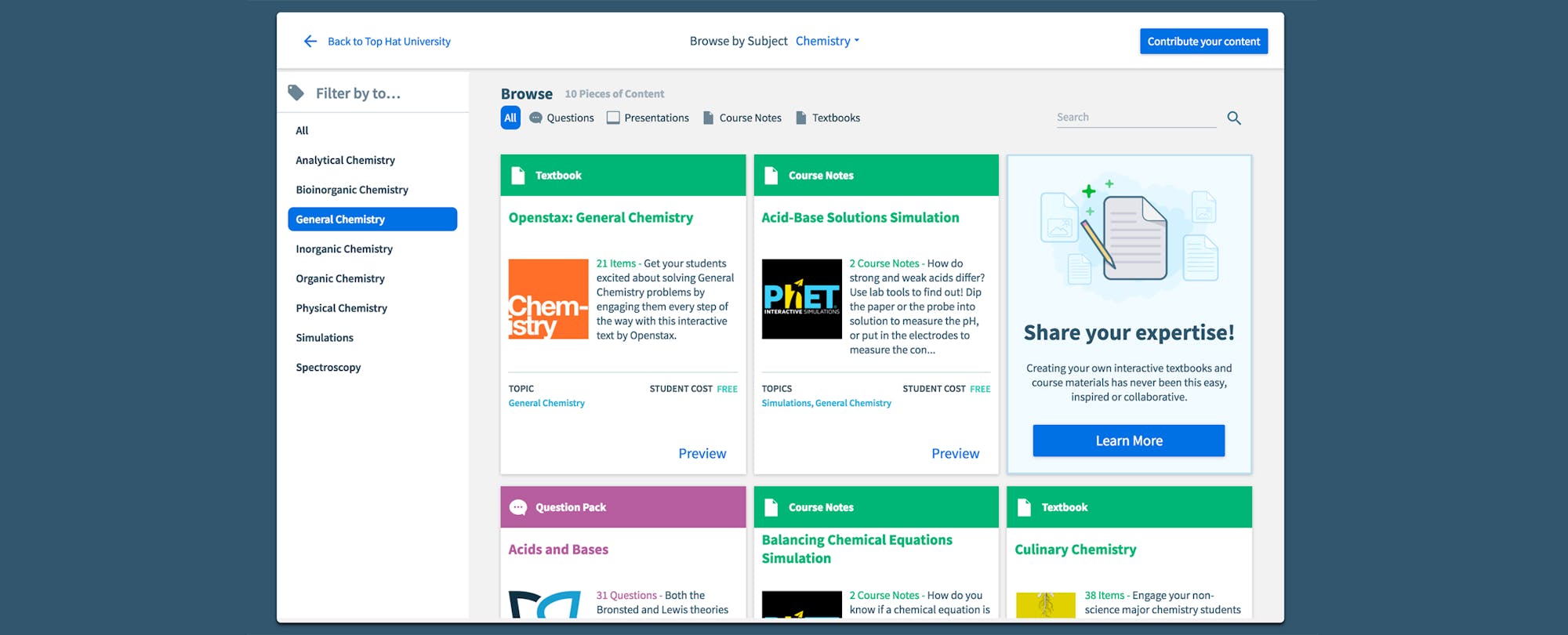The height and width of the screenshot is (635, 1568).
Task: Click chat bubble icon on Question Pack header
Action: [518, 507]
